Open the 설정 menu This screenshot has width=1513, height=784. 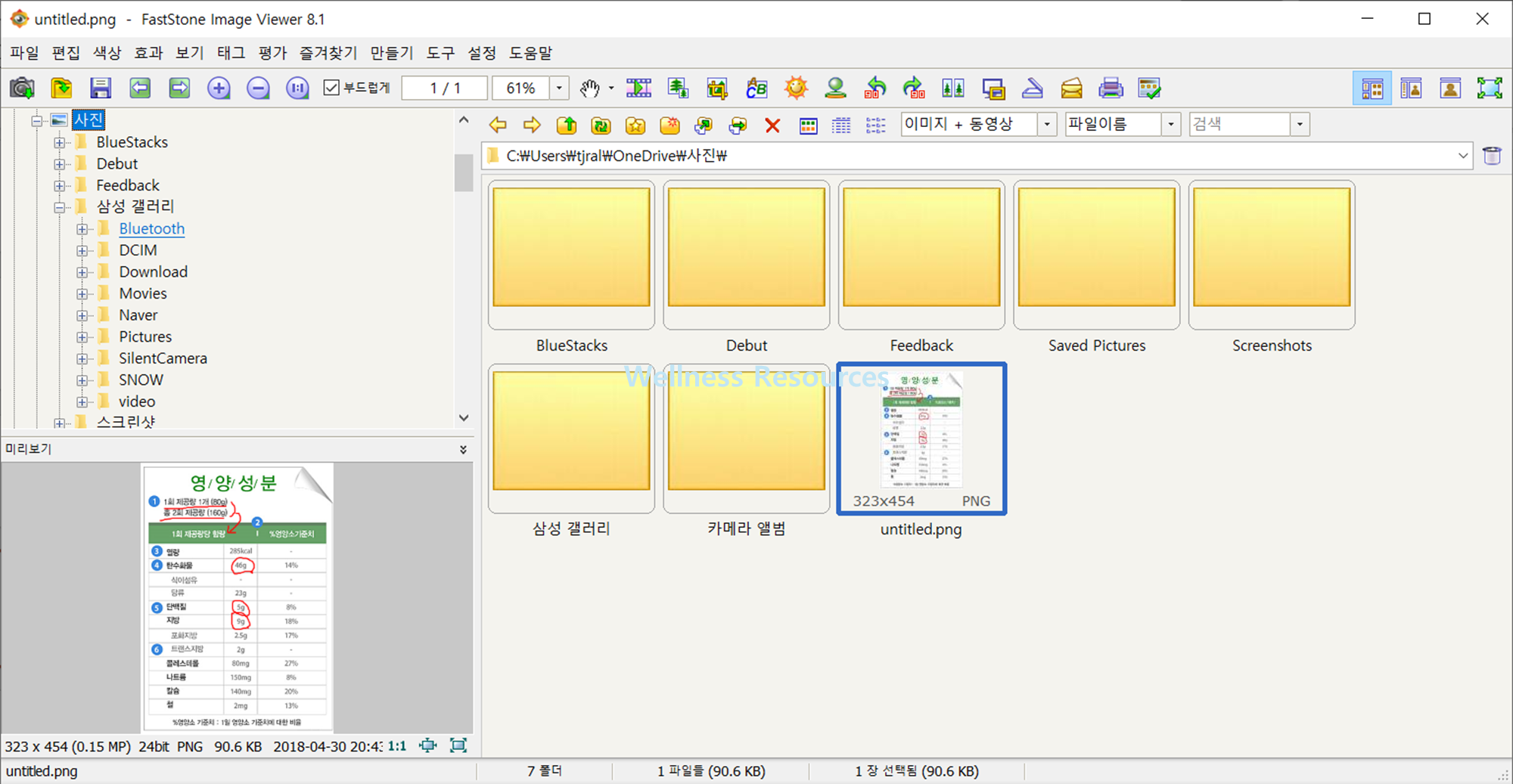click(x=482, y=53)
